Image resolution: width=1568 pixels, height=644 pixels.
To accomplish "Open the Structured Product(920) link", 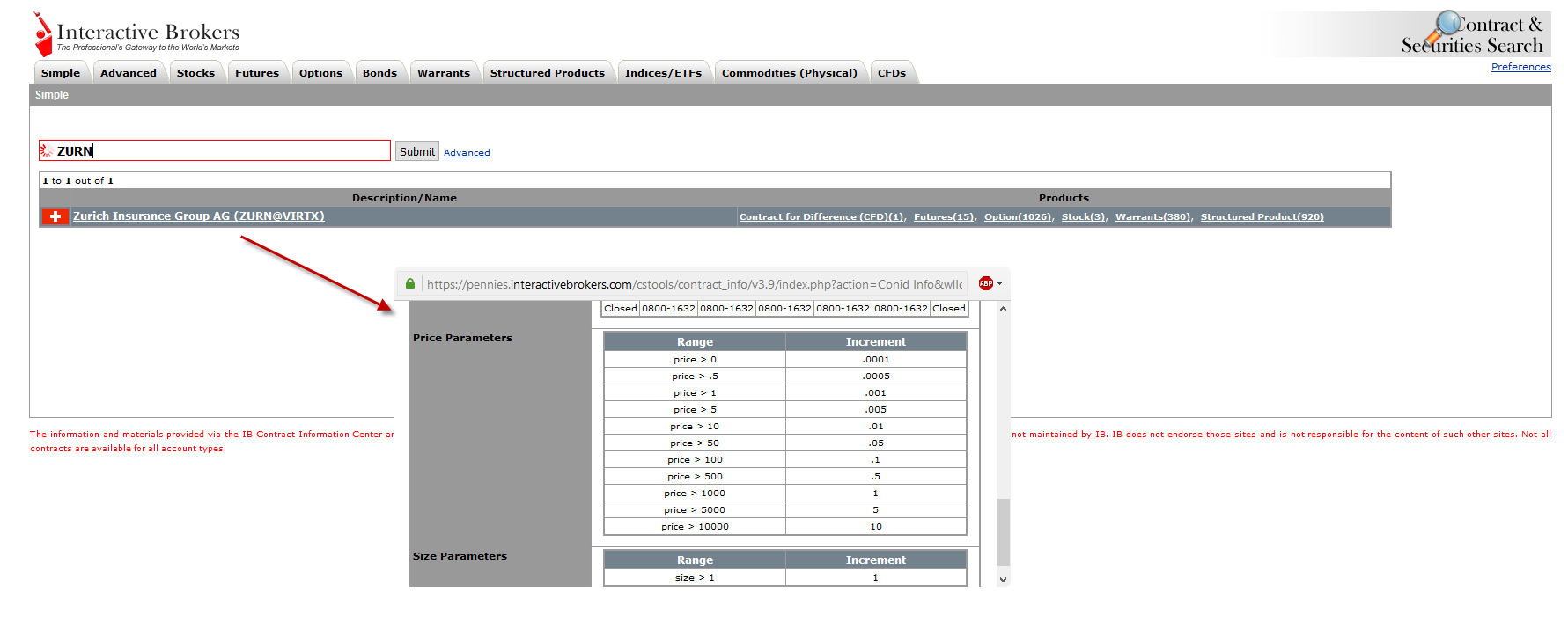I will coord(1262,217).
